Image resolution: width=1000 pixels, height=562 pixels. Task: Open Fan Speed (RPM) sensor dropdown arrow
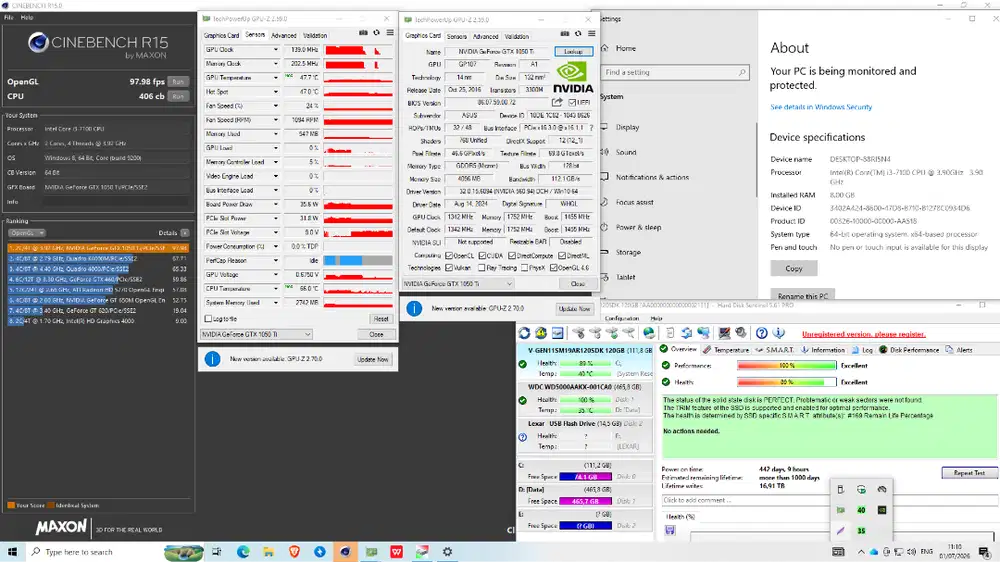pos(276,120)
